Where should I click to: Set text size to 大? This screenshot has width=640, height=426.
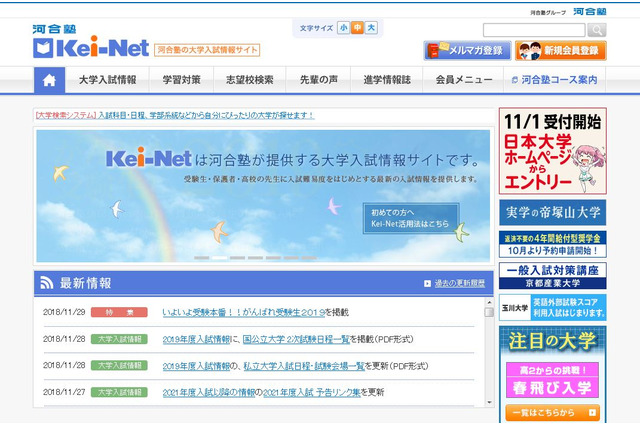tap(371, 28)
